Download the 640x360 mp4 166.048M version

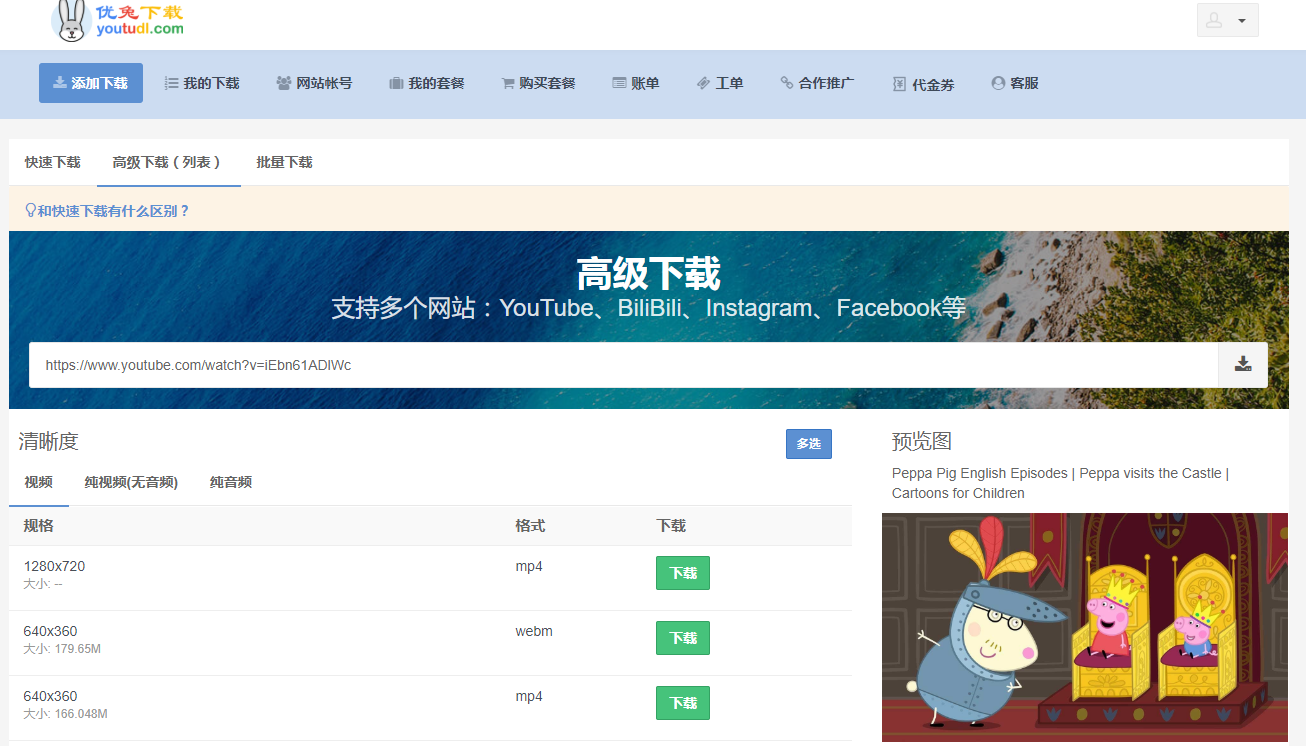pyautogui.click(x=683, y=703)
